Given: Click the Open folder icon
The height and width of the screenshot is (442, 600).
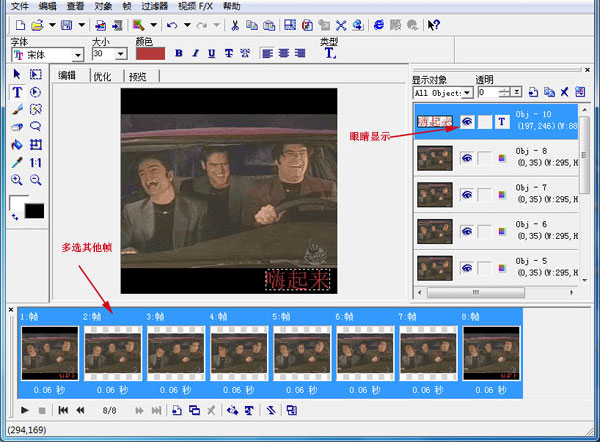Looking at the screenshot, I should pyautogui.click(x=37, y=25).
